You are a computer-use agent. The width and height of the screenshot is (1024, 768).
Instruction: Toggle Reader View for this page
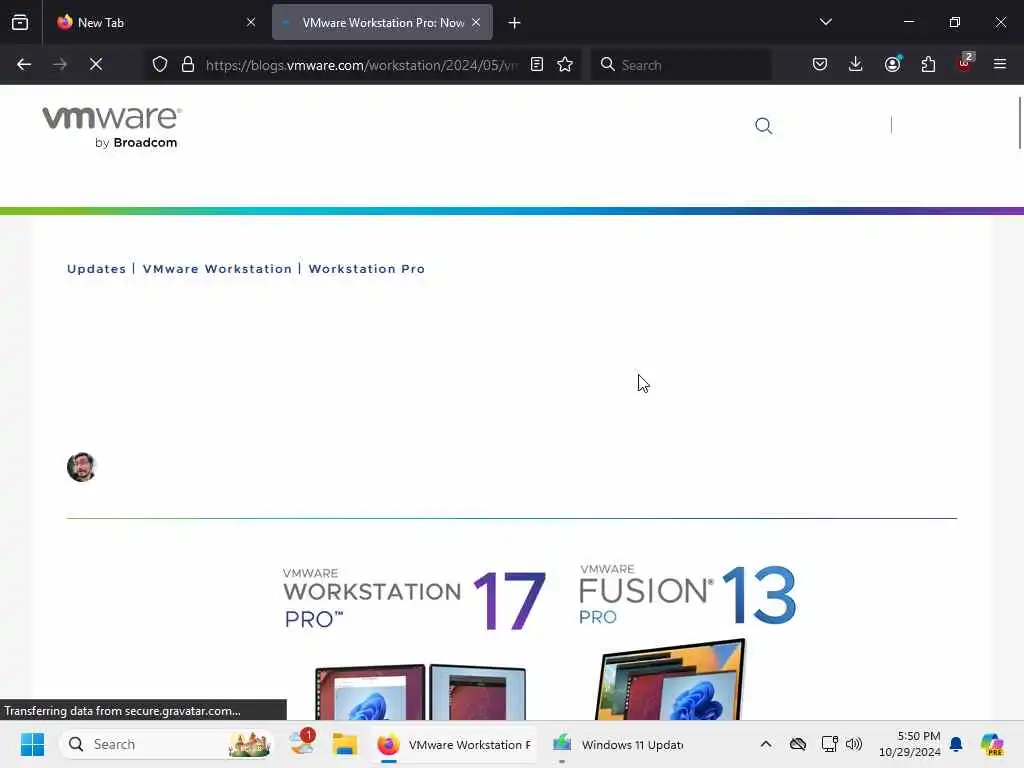coord(537,65)
